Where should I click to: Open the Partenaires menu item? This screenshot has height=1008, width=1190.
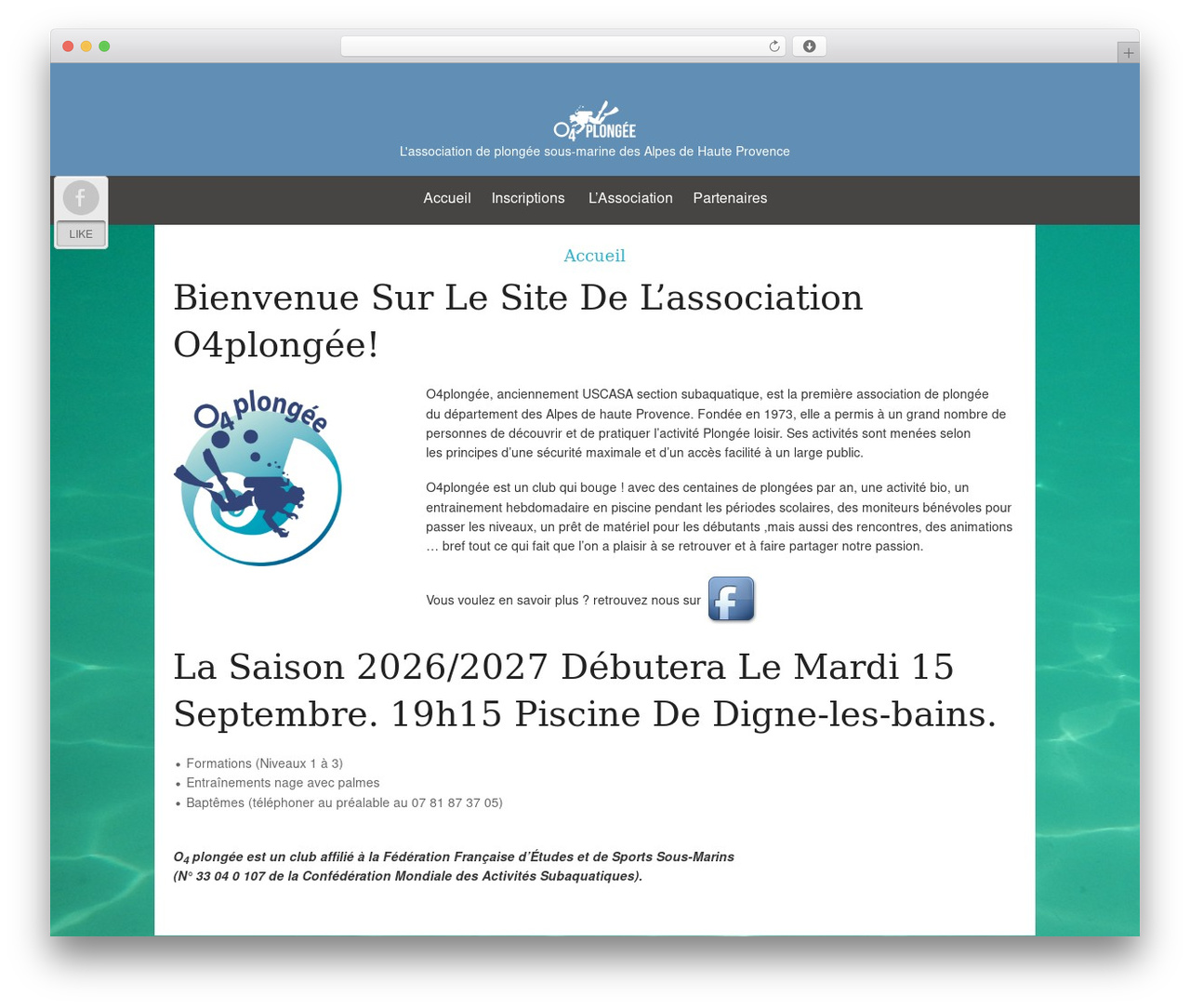(730, 198)
